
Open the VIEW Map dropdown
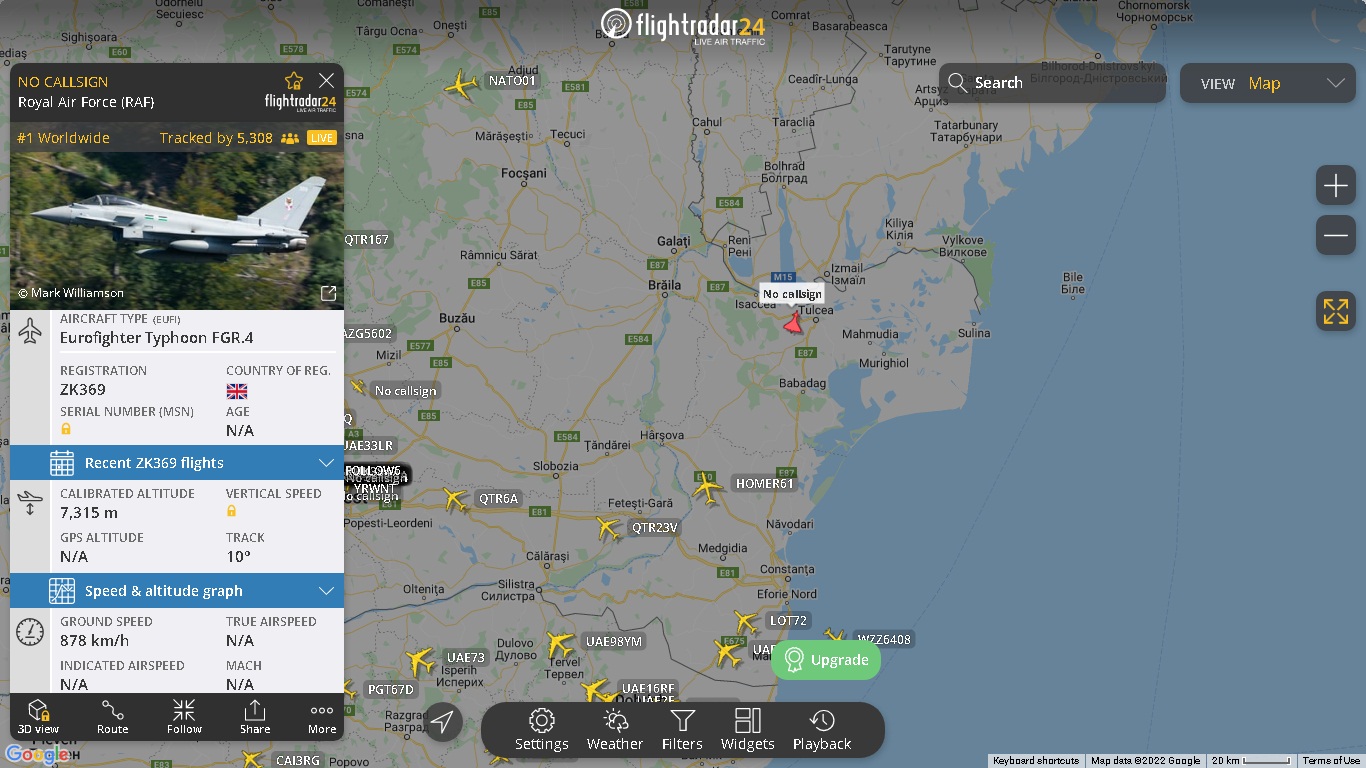click(x=1268, y=83)
